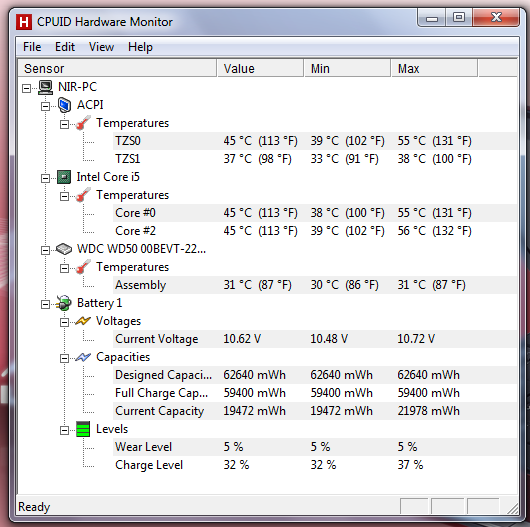Open the Edit menu
Image resolution: width=530 pixels, height=527 pixels.
click(65, 47)
